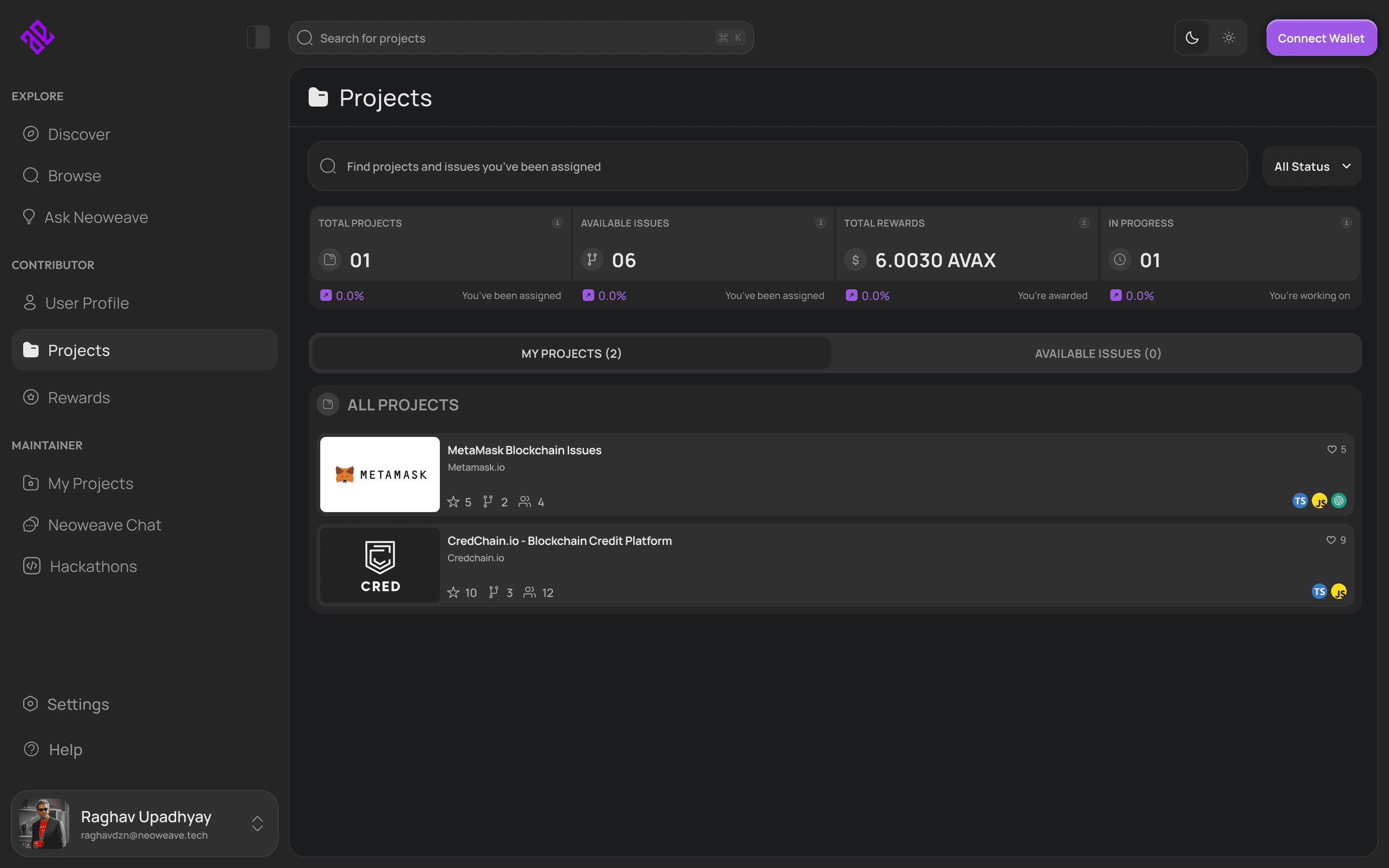Select the My Projects (2) tab
The height and width of the screenshot is (868, 1389).
click(x=571, y=353)
